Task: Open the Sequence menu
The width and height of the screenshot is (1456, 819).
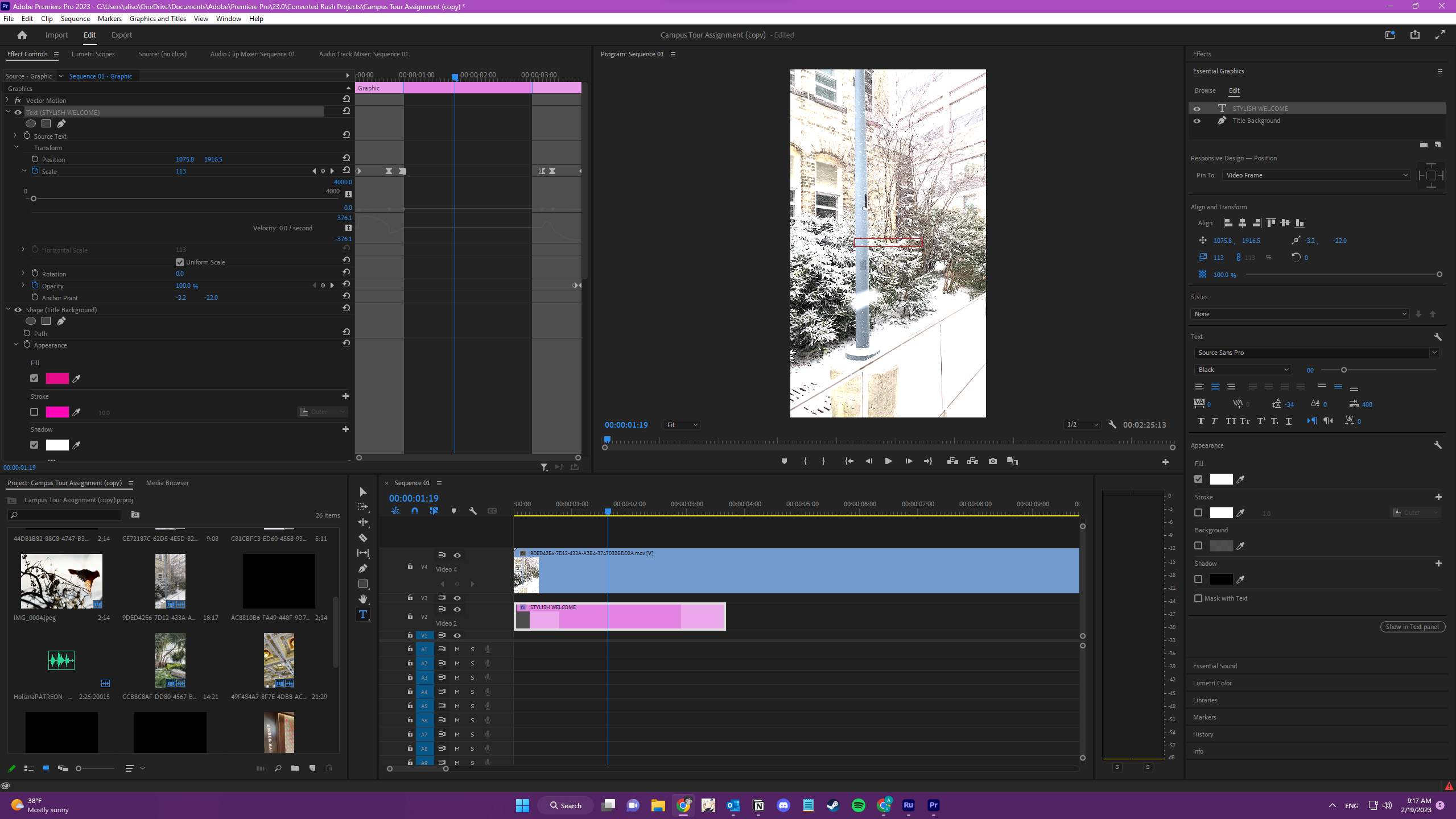Action: coord(75,18)
